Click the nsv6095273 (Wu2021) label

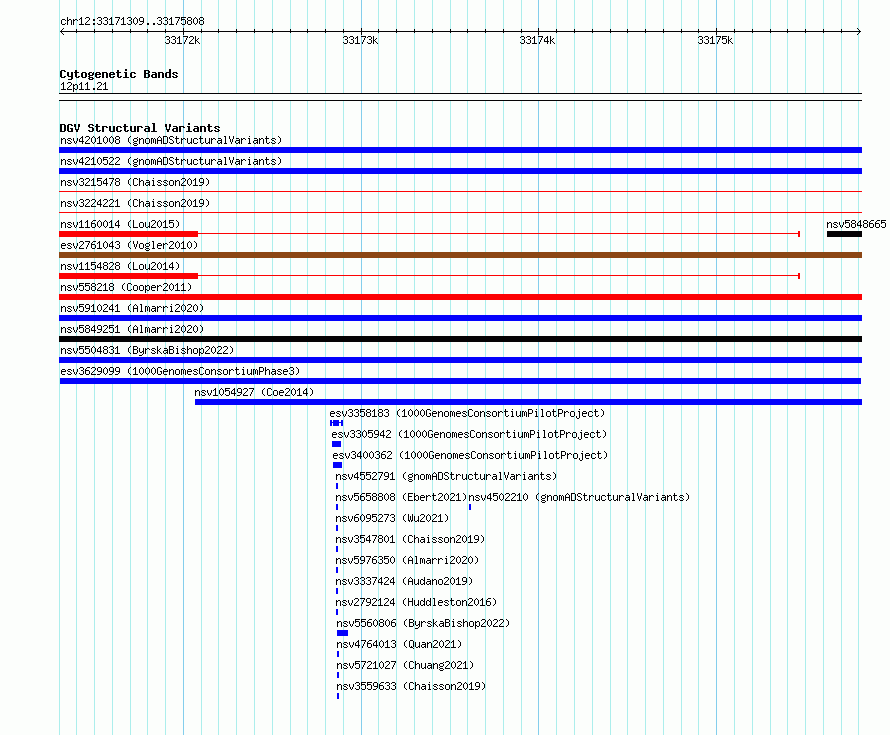point(392,518)
